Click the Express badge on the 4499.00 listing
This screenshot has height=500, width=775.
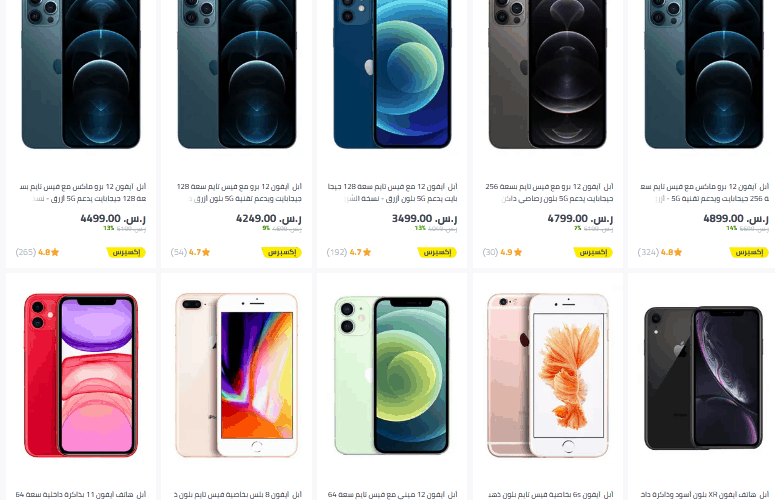[126, 252]
